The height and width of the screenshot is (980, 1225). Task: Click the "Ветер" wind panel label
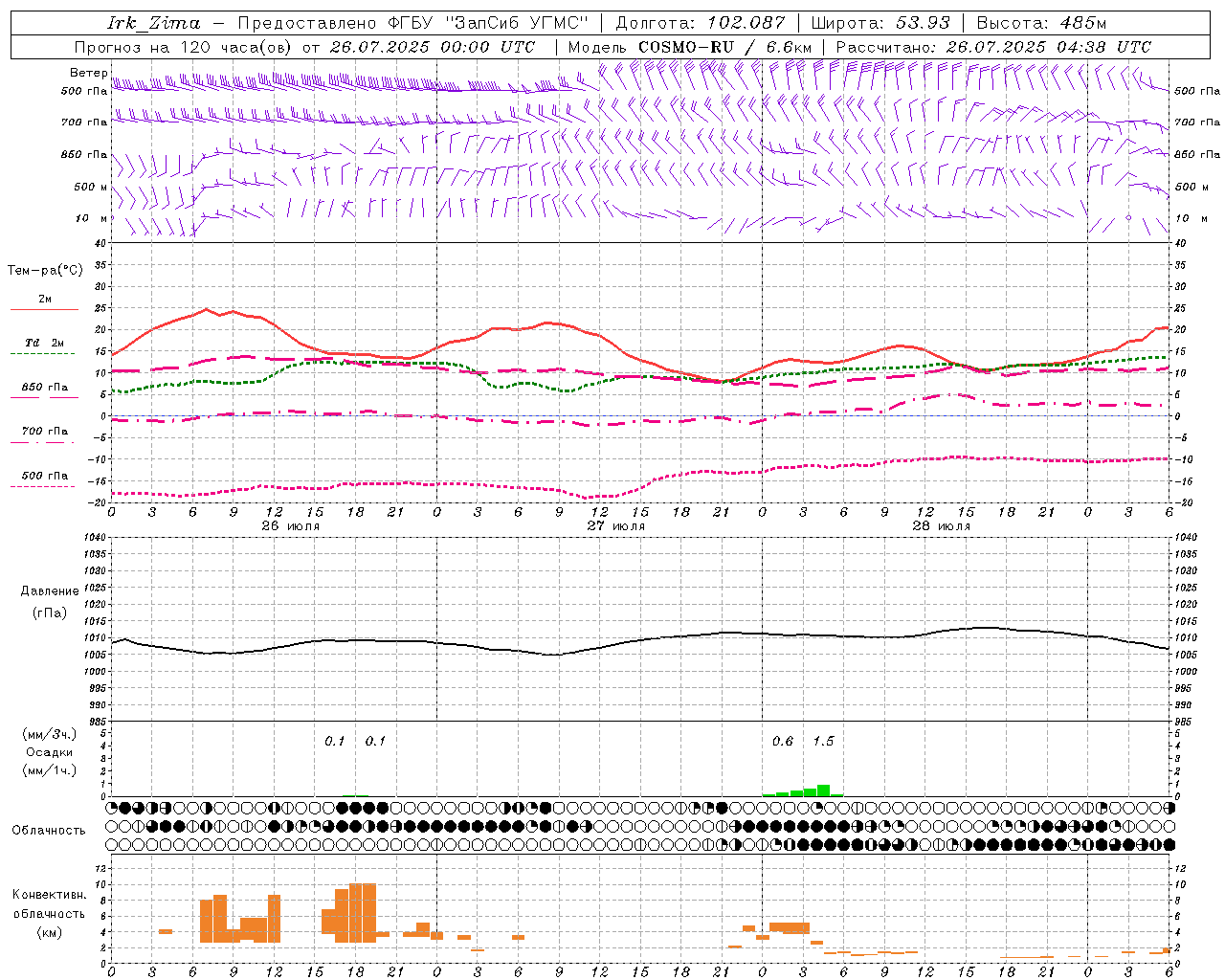(88, 73)
